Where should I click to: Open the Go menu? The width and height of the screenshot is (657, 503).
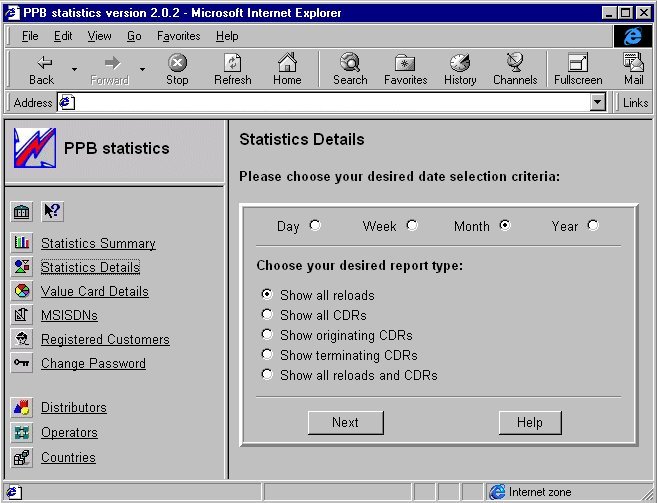click(x=134, y=36)
